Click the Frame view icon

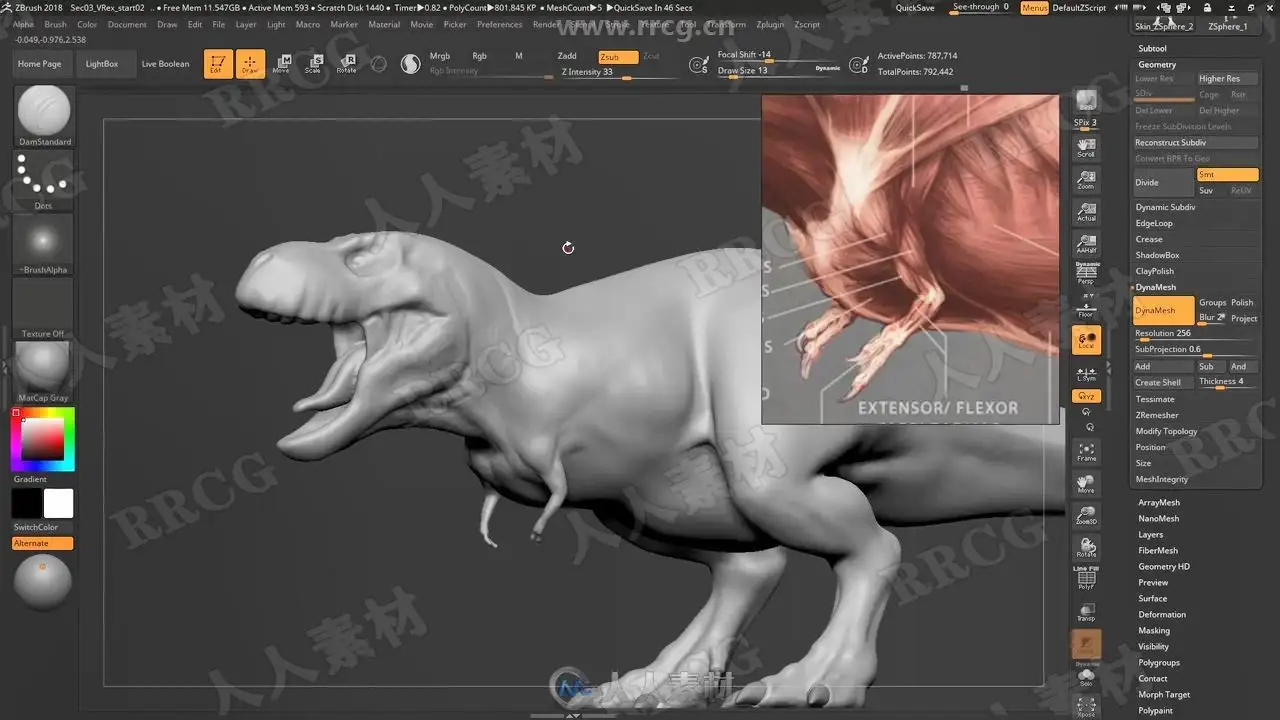coord(1086,451)
